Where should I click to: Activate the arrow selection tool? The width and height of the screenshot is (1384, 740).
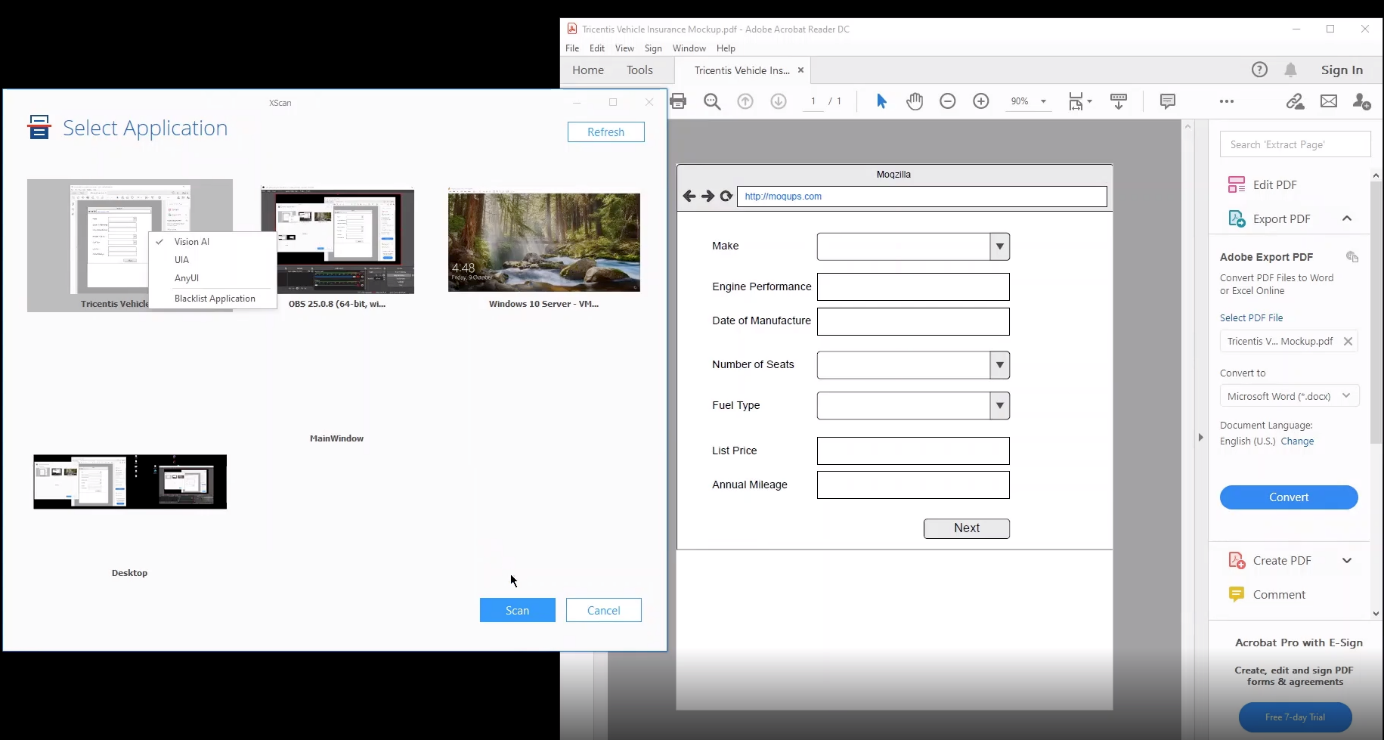point(881,101)
